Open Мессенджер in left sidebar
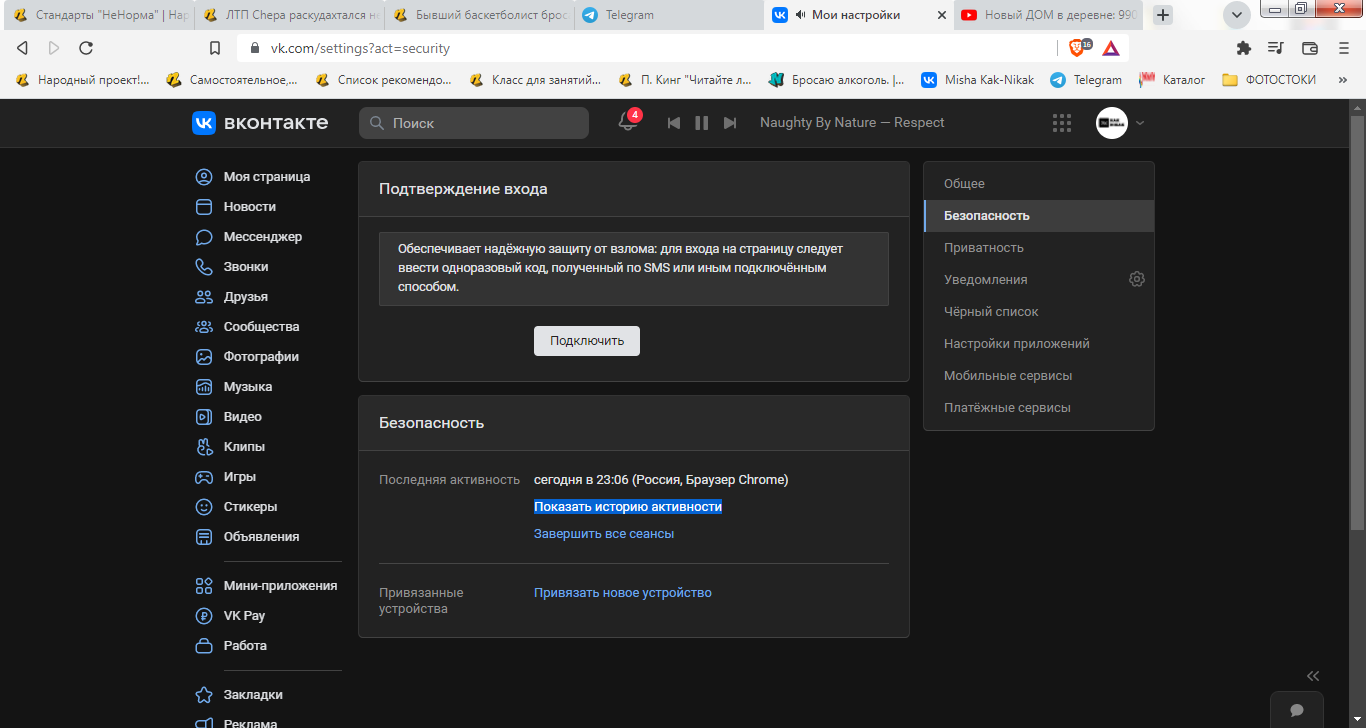This screenshot has width=1366, height=728. 262,237
